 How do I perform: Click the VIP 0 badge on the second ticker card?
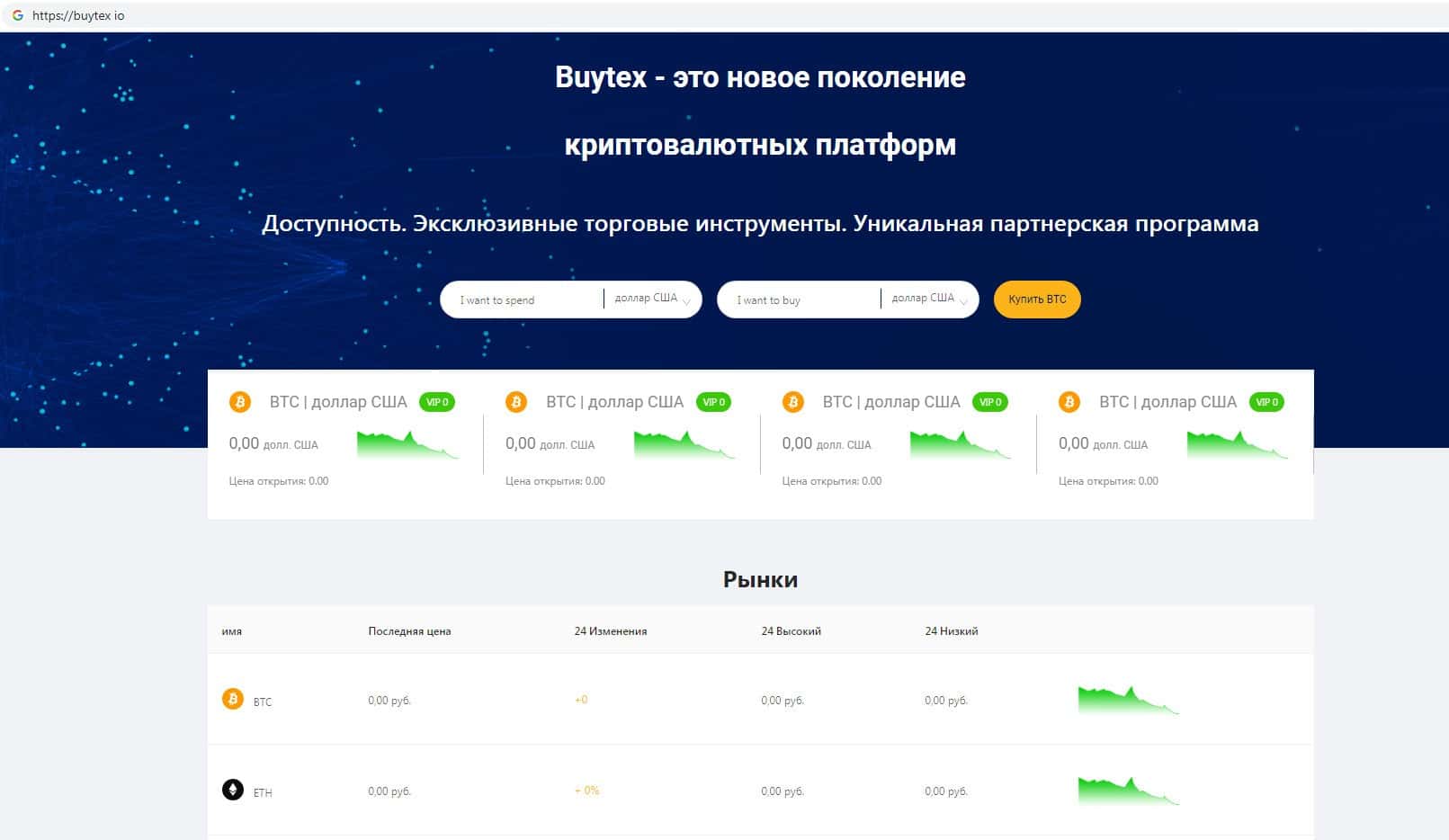coord(714,402)
